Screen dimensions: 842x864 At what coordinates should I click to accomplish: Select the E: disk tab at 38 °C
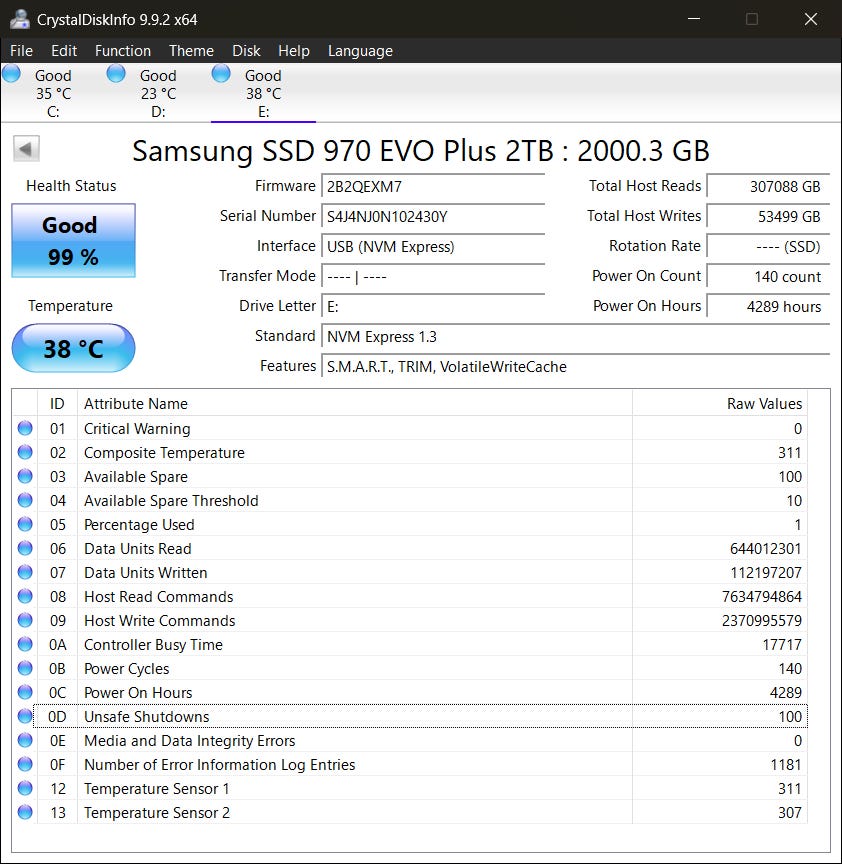(x=263, y=94)
